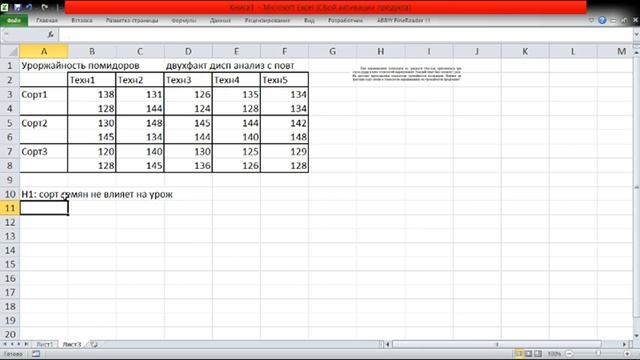Select row 11 header

point(10,208)
